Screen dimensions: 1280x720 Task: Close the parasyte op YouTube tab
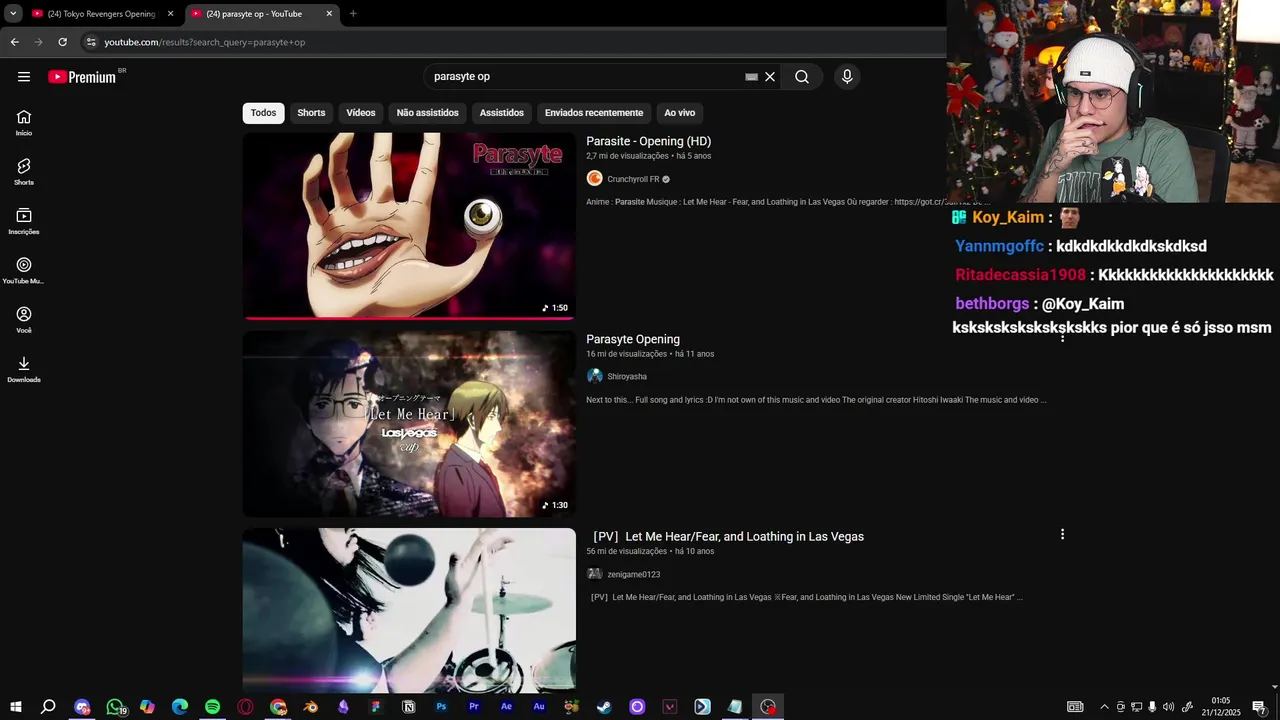coord(329,14)
